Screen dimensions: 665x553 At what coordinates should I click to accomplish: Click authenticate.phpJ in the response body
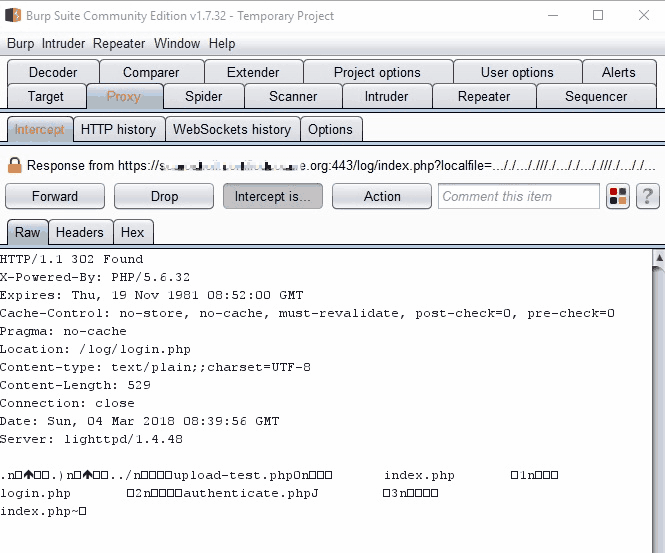[251, 493]
